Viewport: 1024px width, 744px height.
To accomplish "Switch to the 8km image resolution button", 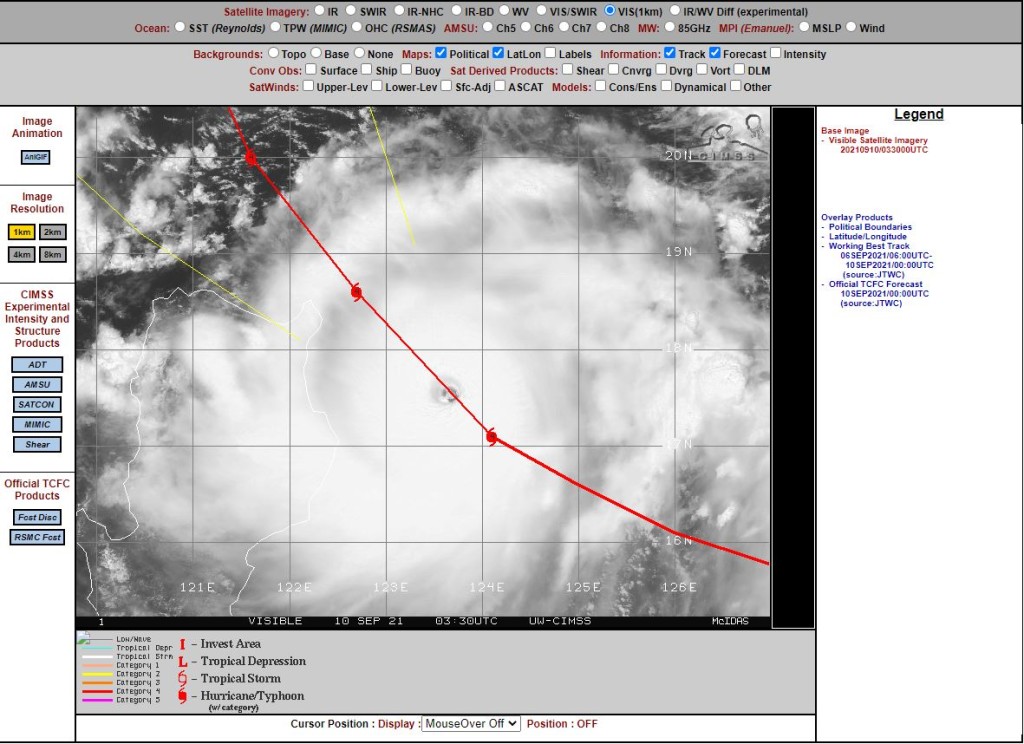I will [52, 254].
